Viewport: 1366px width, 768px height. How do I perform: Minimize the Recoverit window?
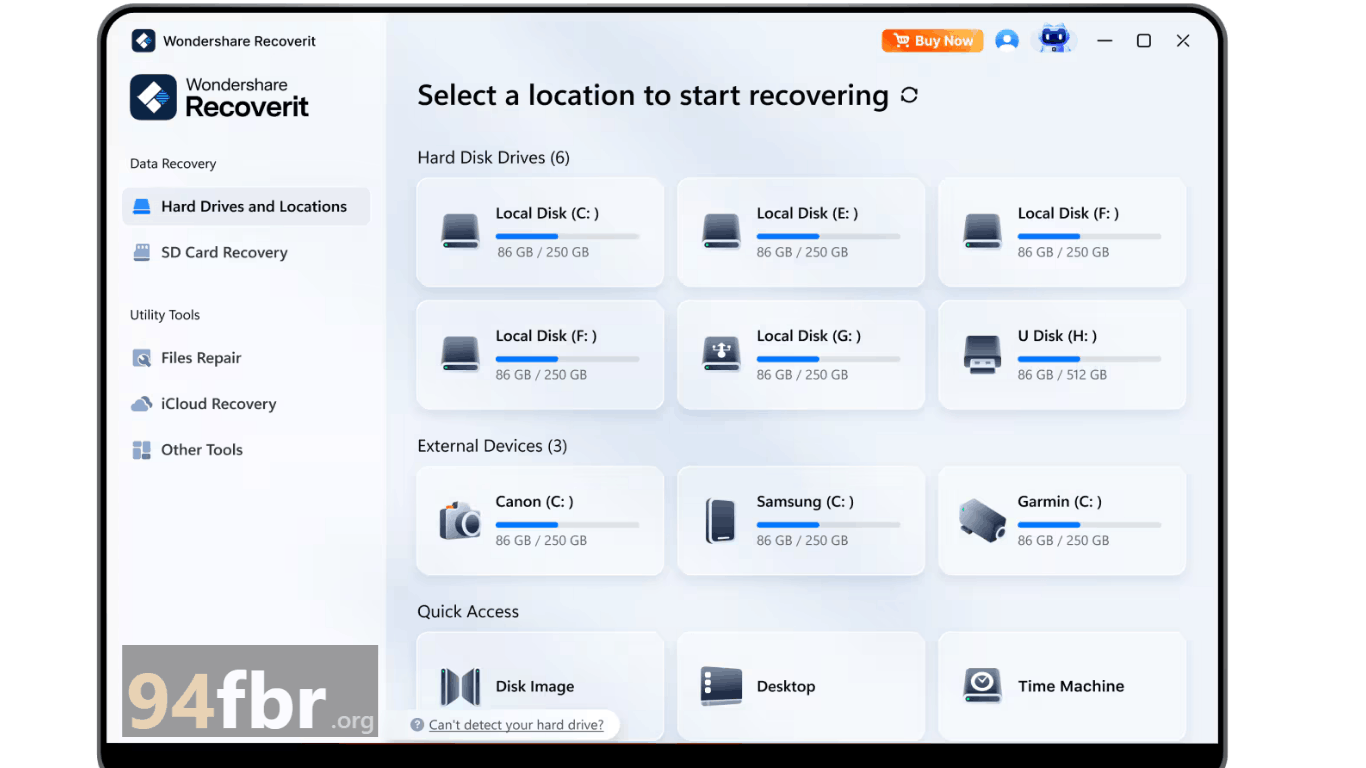click(1105, 41)
